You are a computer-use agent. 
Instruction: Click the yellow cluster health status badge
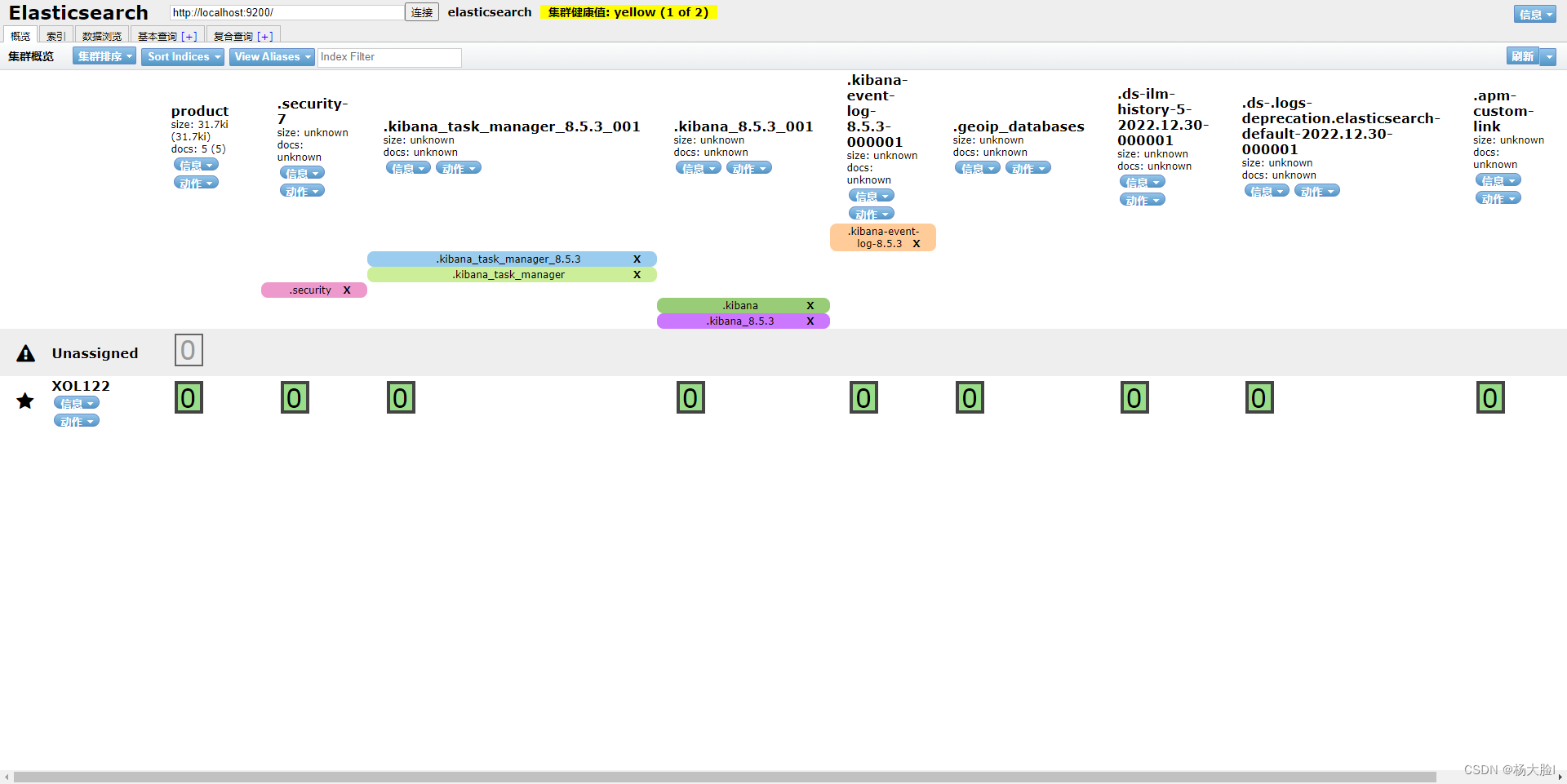coord(628,12)
